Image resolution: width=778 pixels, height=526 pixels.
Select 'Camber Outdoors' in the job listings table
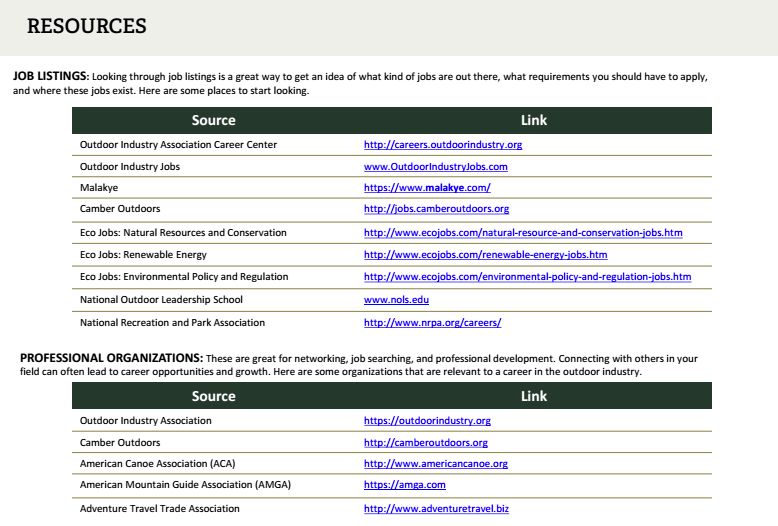tap(120, 209)
